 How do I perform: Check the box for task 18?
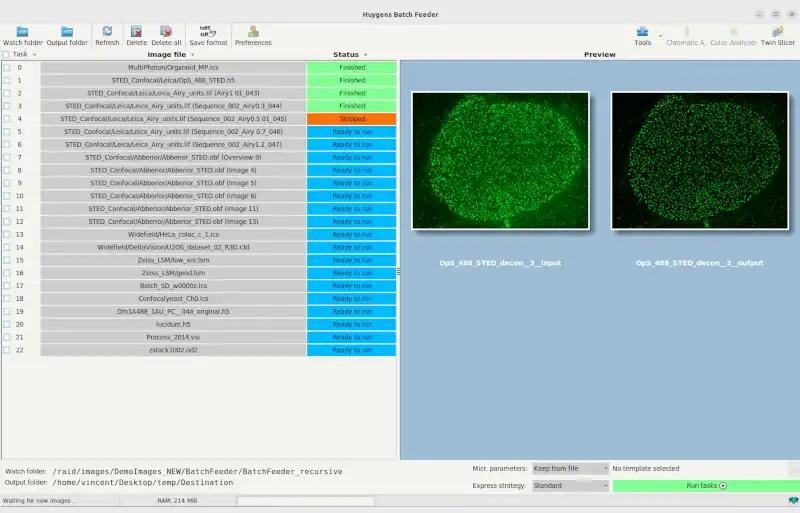point(7,299)
